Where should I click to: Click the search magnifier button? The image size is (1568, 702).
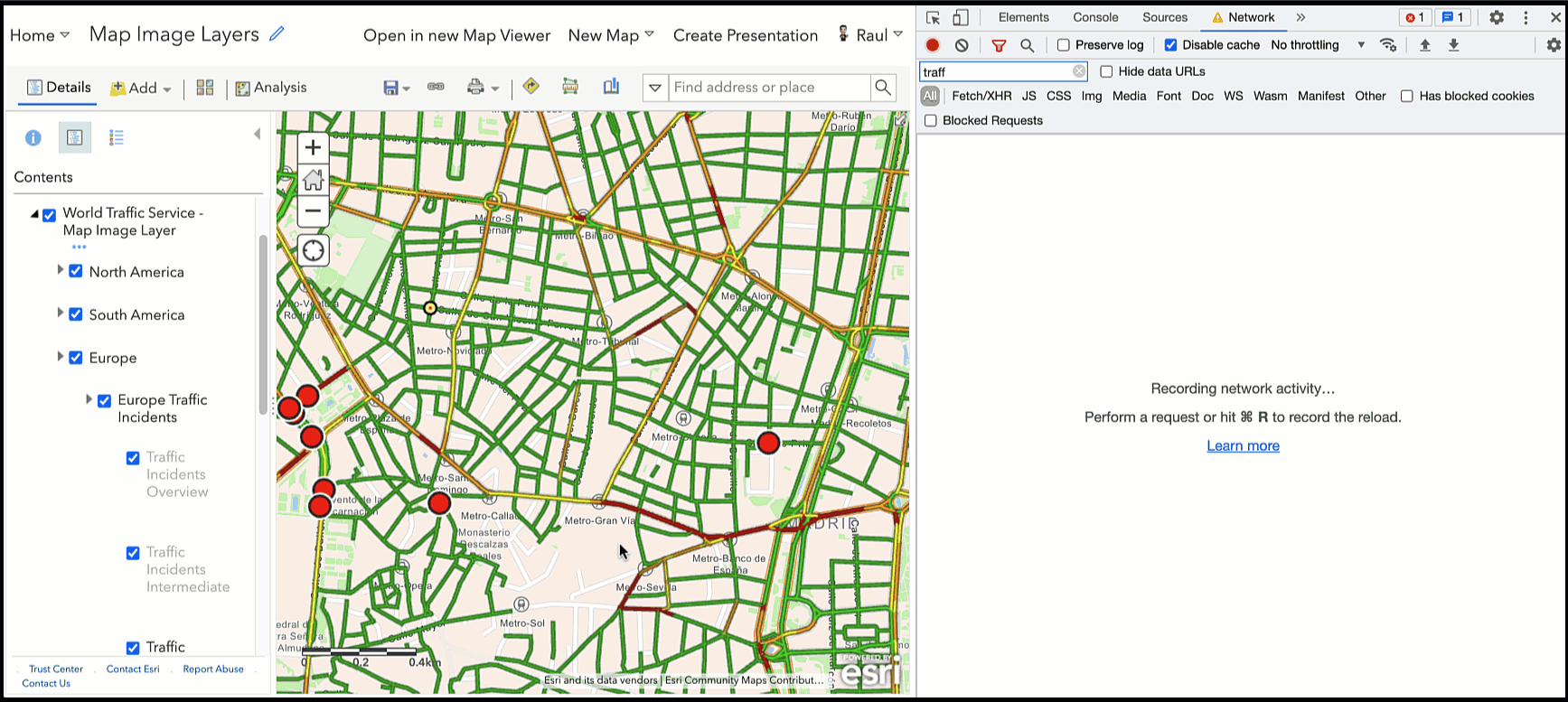(x=883, y=88)
